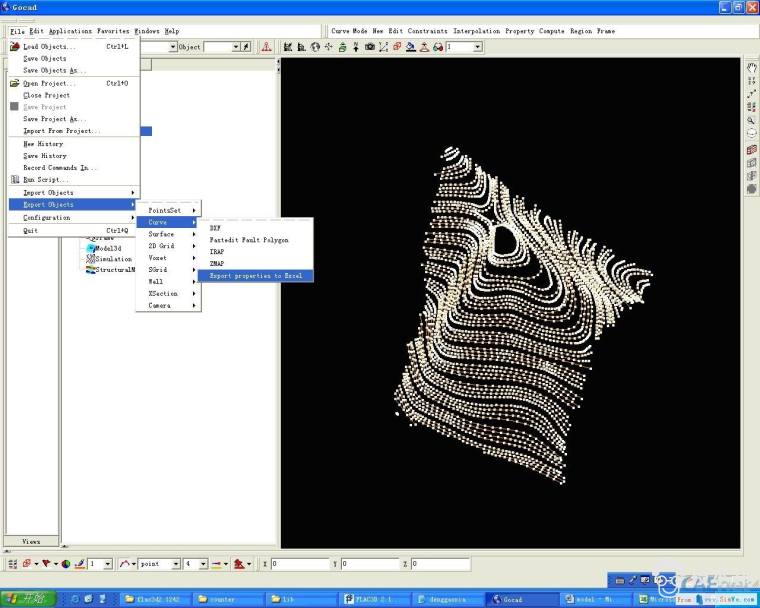The width and height of the screenshot is (760, 608).
Task: Open the point style dropdown
Action: [176, 564]
